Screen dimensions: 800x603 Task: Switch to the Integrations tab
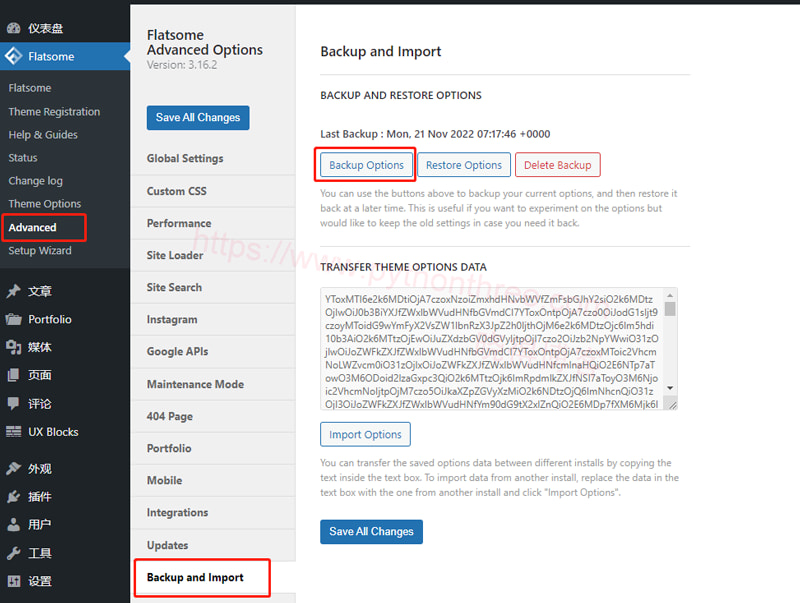pos(213,513)
